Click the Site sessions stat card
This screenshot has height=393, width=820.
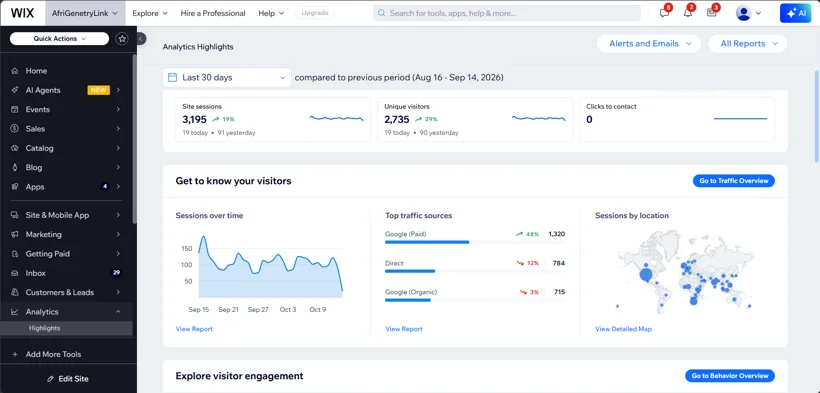[x=273, y=119]
